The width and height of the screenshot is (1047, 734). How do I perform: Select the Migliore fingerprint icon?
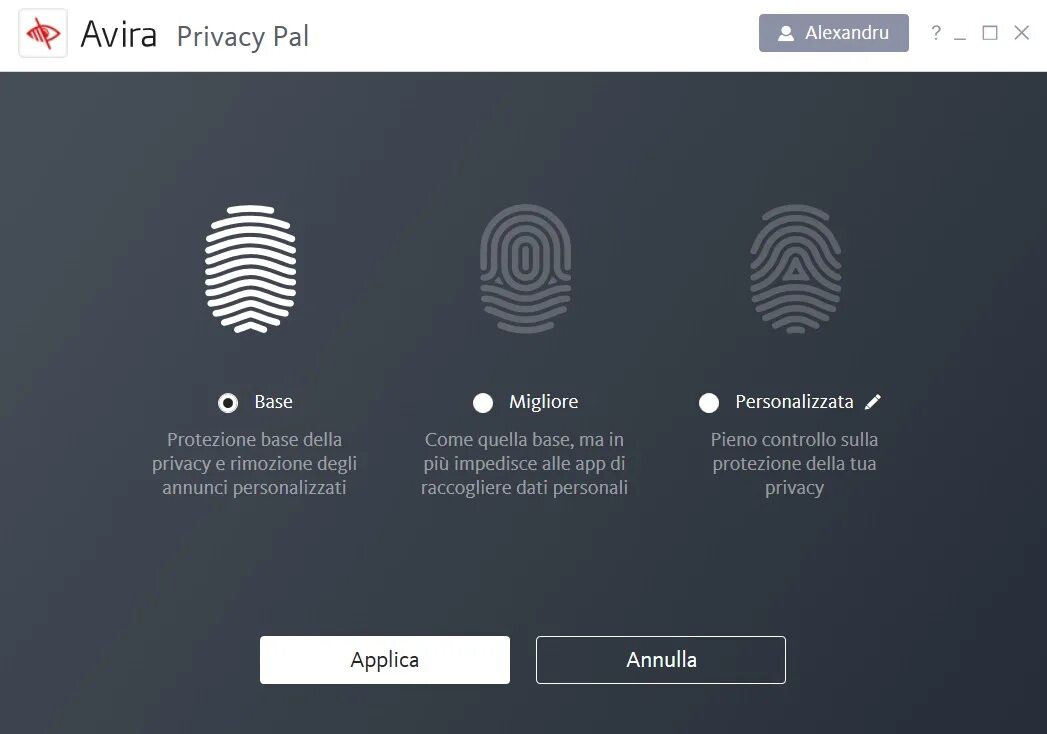(526, 268)
